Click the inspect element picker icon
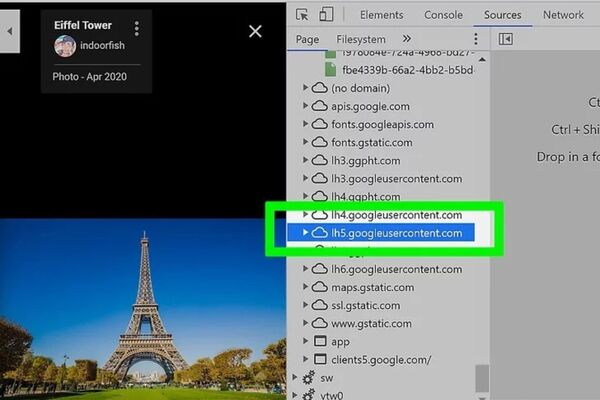Viewport: 600px width, 400px height. (x=303, y=15)
